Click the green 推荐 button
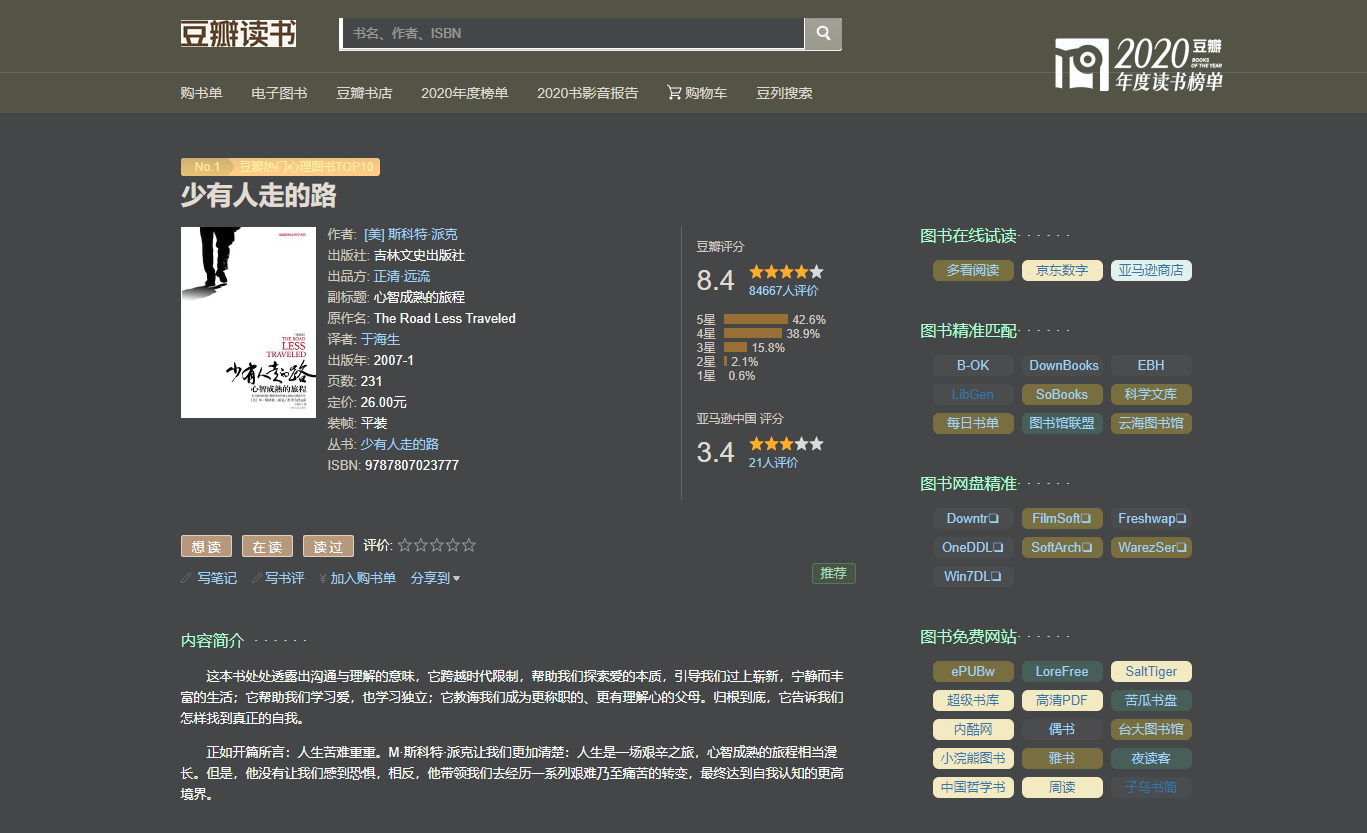1367x833 pixels. click(833, 573)
